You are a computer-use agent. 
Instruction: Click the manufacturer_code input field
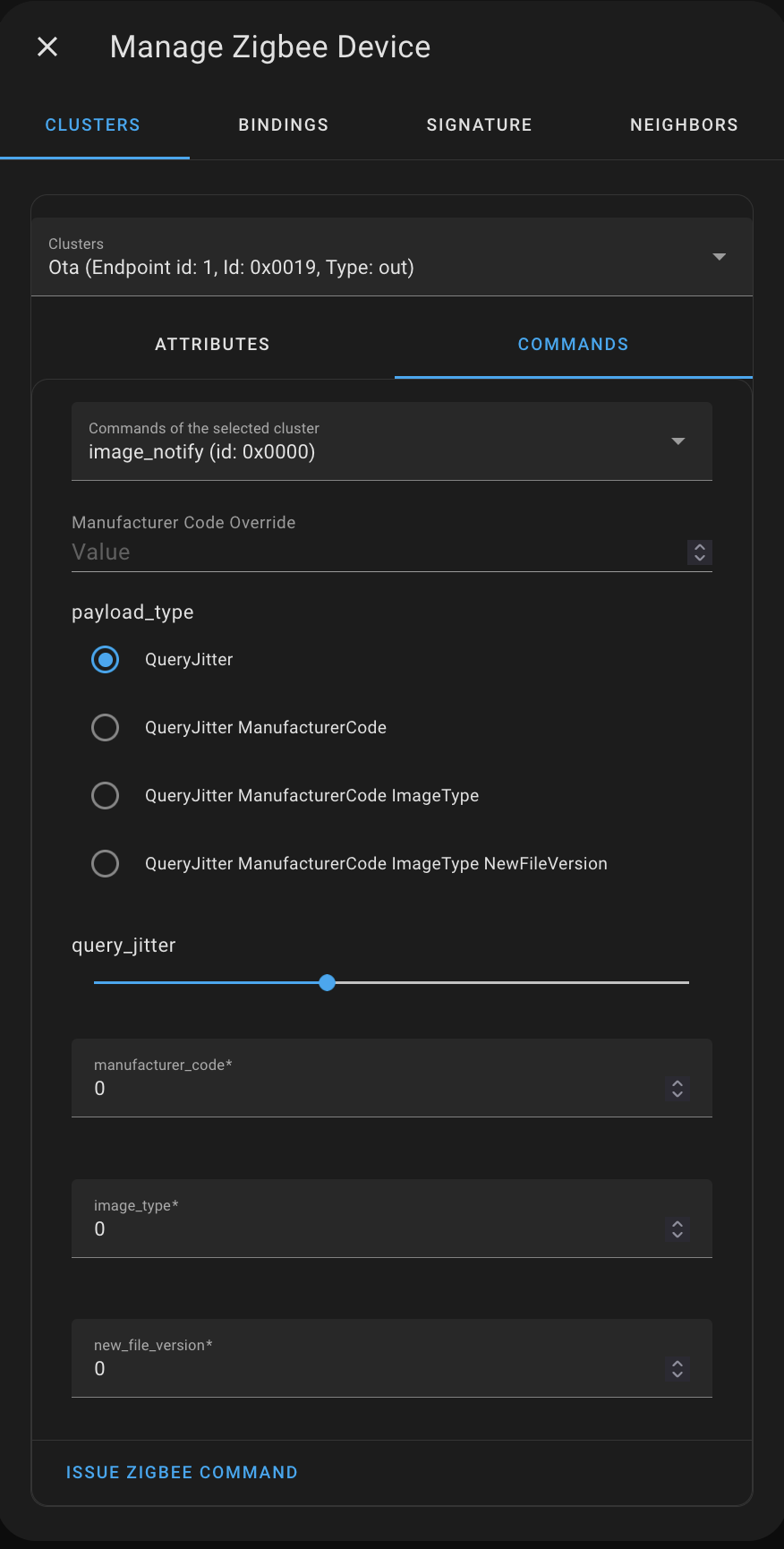pos(358,1088)
